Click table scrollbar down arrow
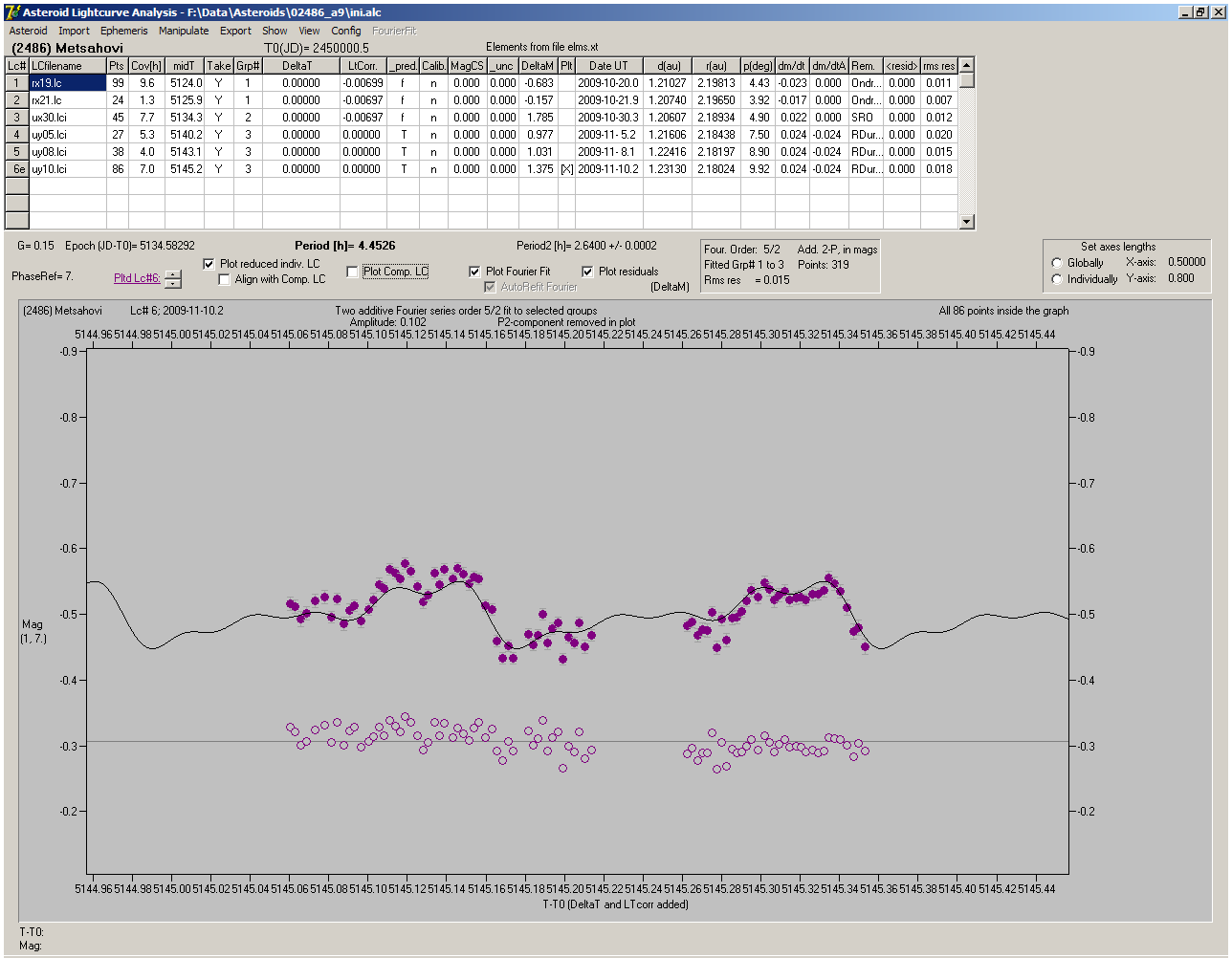Screen dimensions: 1232x958 coord(966,222)
